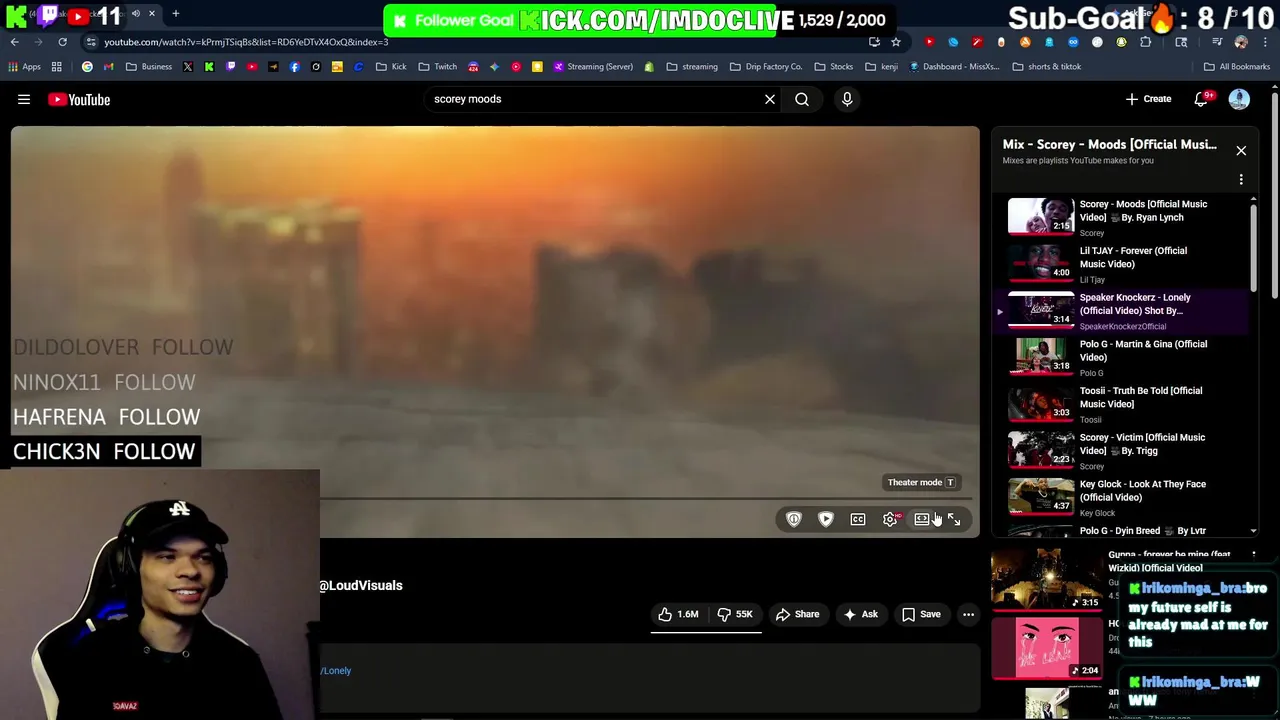Open the Business bookmarks folder
Image resolution: width=1280 pixels, height=720 pixels.
[x=149, y=67]
